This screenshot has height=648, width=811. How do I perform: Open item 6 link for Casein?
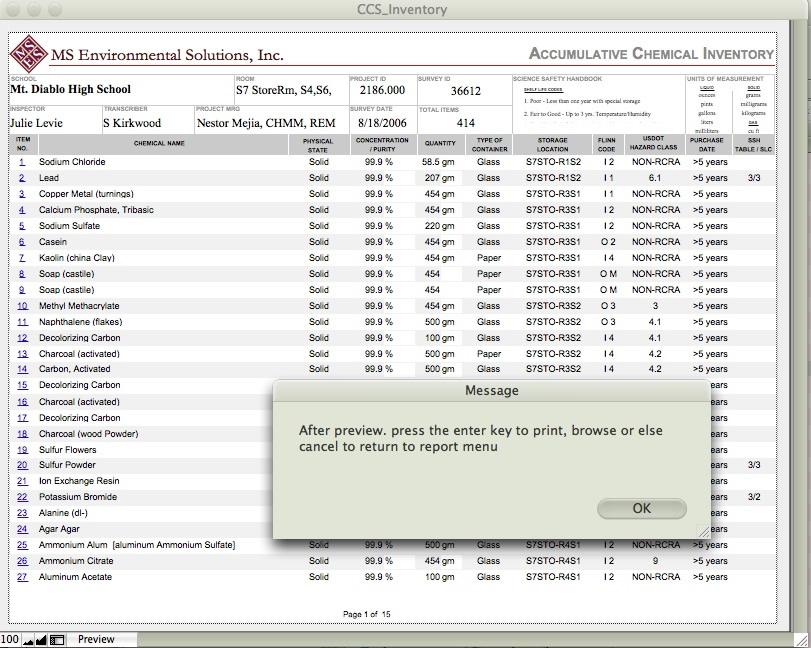pos(22,242)
